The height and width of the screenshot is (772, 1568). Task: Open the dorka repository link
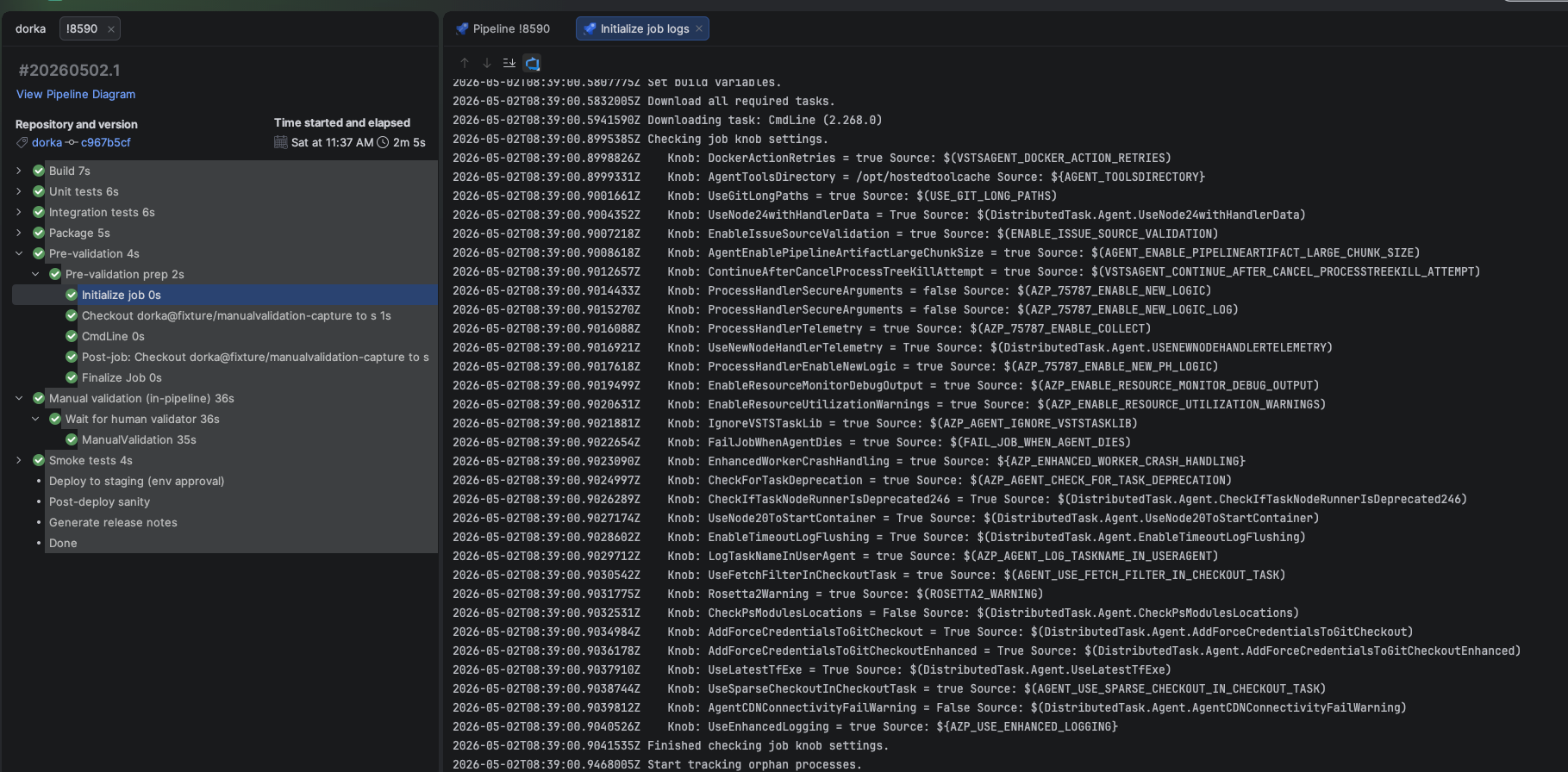point(47,142)
